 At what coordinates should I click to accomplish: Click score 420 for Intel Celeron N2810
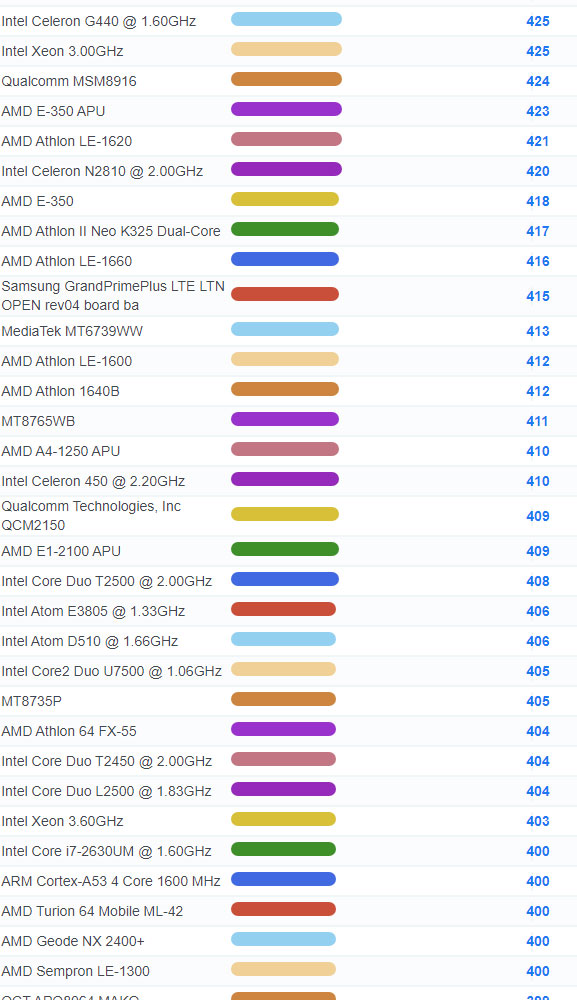537,171
